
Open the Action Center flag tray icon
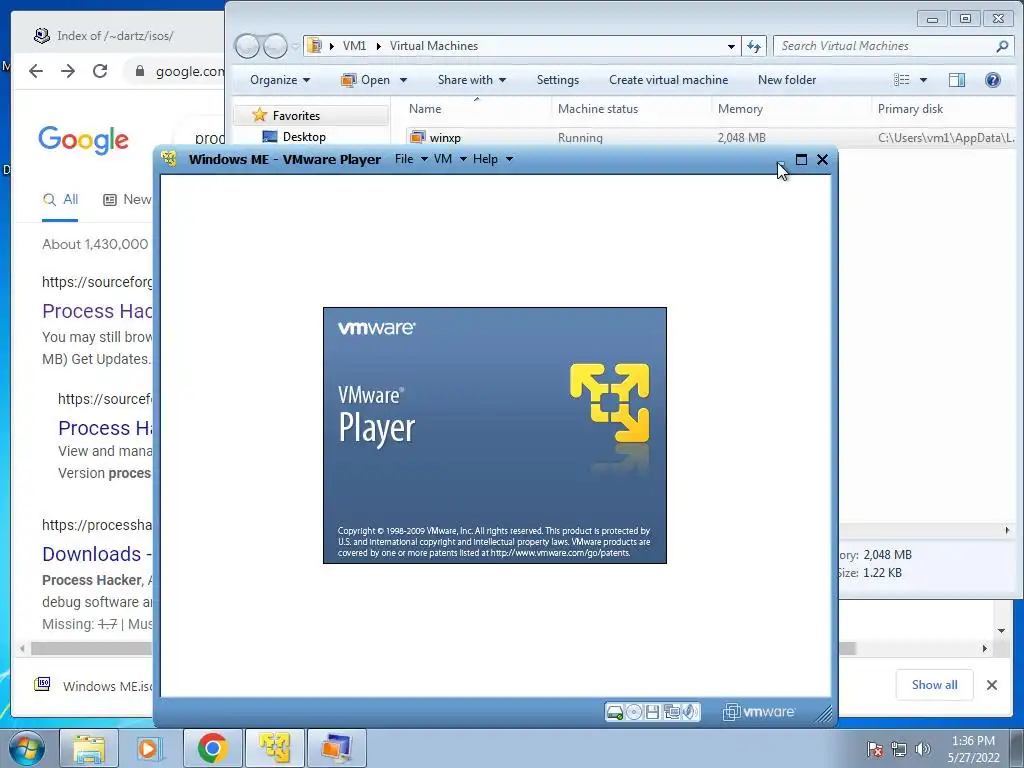tap(875, 749)
